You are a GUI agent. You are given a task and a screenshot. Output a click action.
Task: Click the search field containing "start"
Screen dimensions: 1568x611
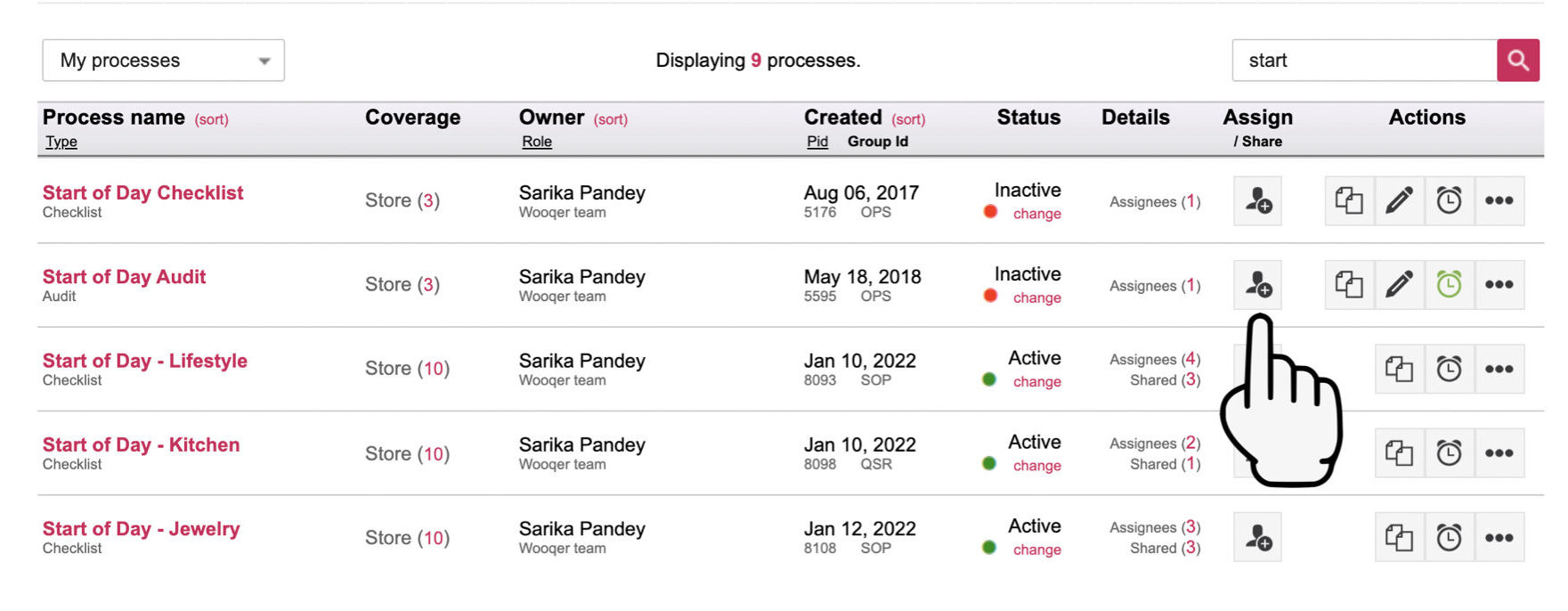point(1364,61)
